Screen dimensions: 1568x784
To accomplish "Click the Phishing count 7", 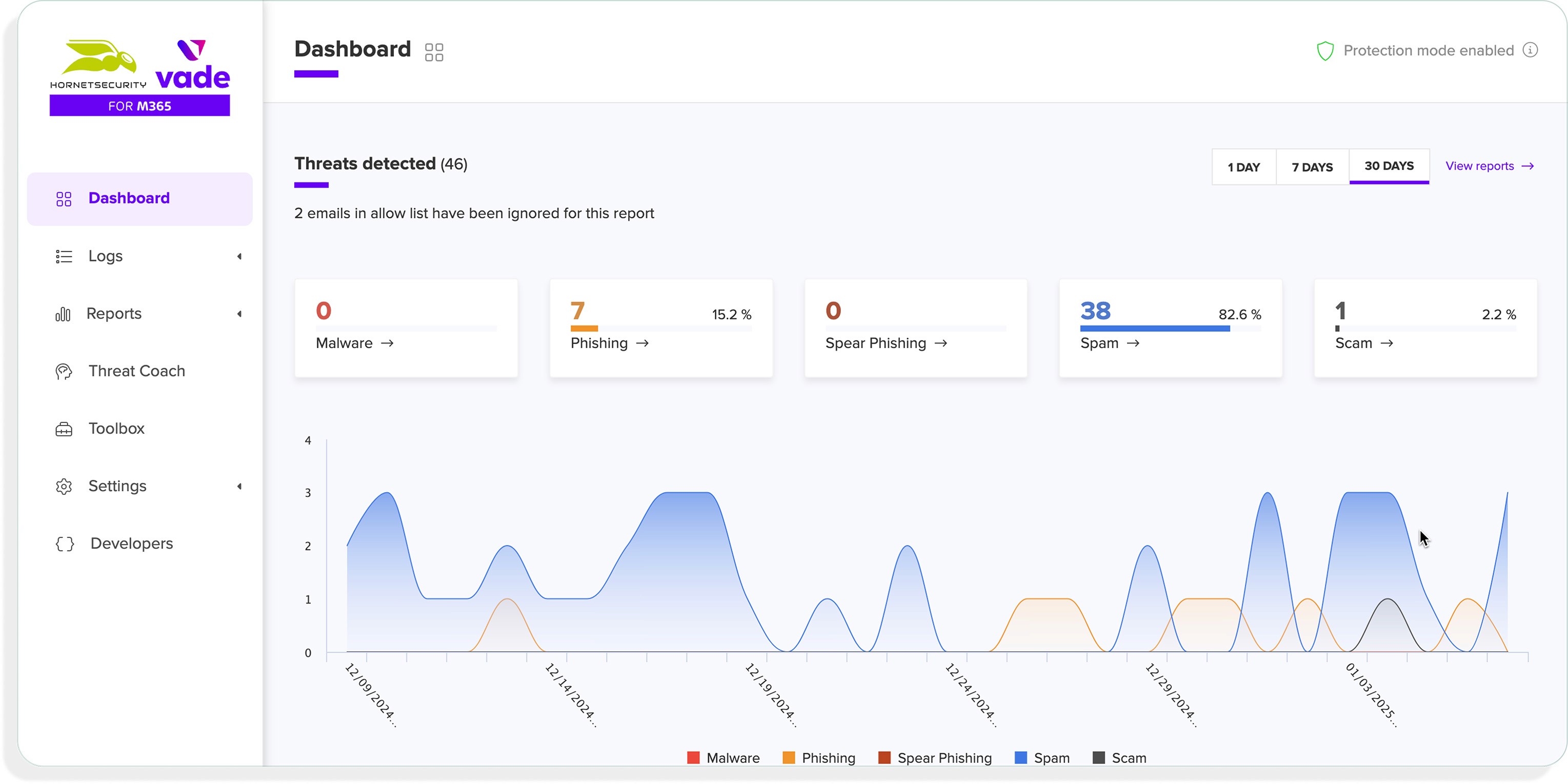I will [x=578, y=311].
